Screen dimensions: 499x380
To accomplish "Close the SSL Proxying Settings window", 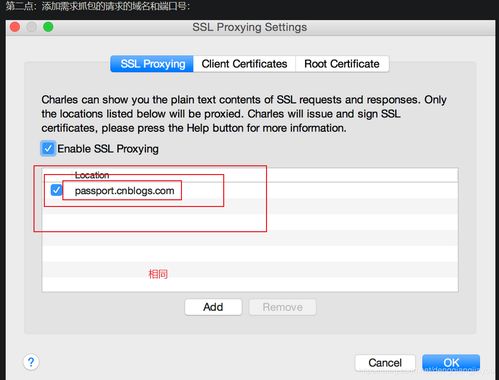I will (15, 27).
